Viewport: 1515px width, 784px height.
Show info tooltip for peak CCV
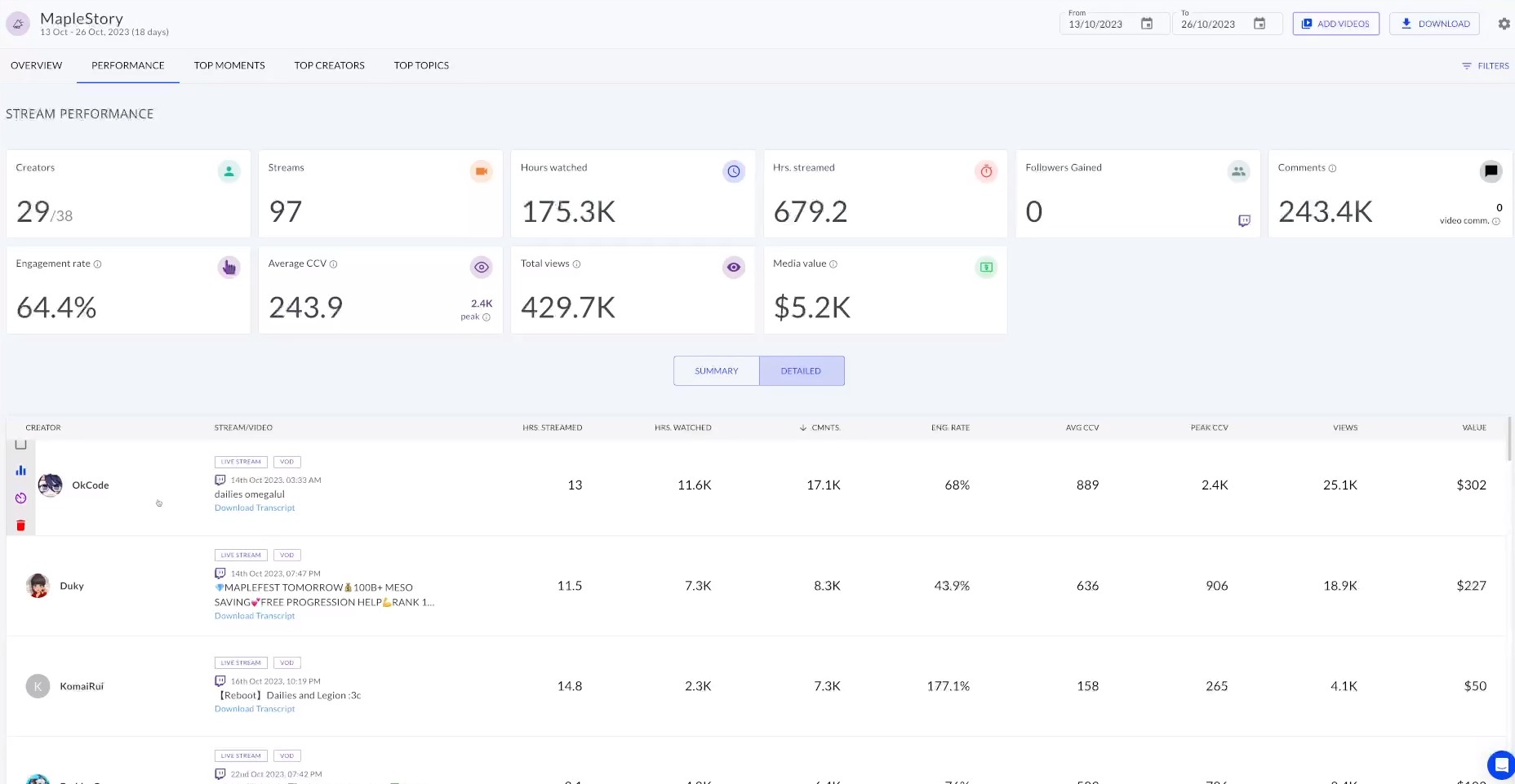click(x=486, y=317)
